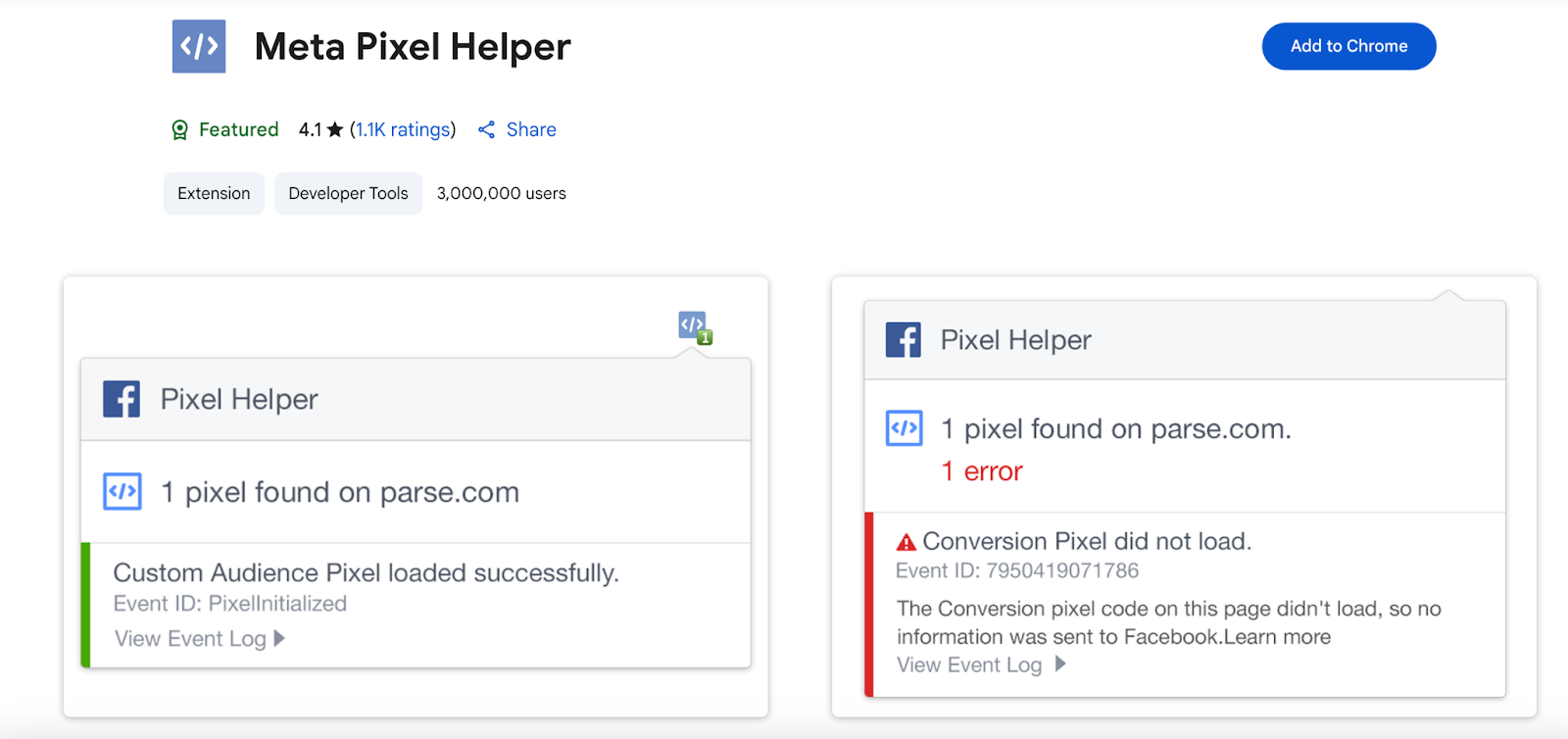Expand View Event Log arrow under Custom Audience Pixel
Viewport: 1568px width, 739px height.
tap(279, 638)
